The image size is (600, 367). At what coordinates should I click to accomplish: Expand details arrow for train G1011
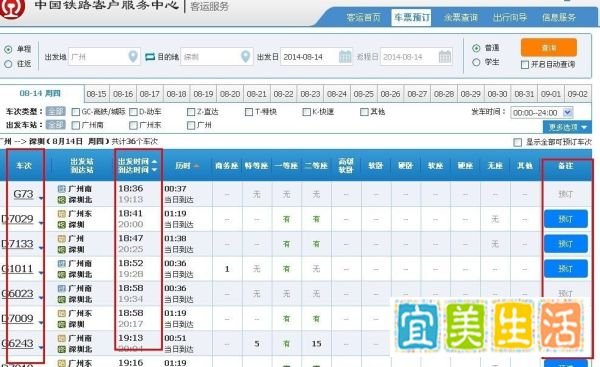(x=41, y=273)
